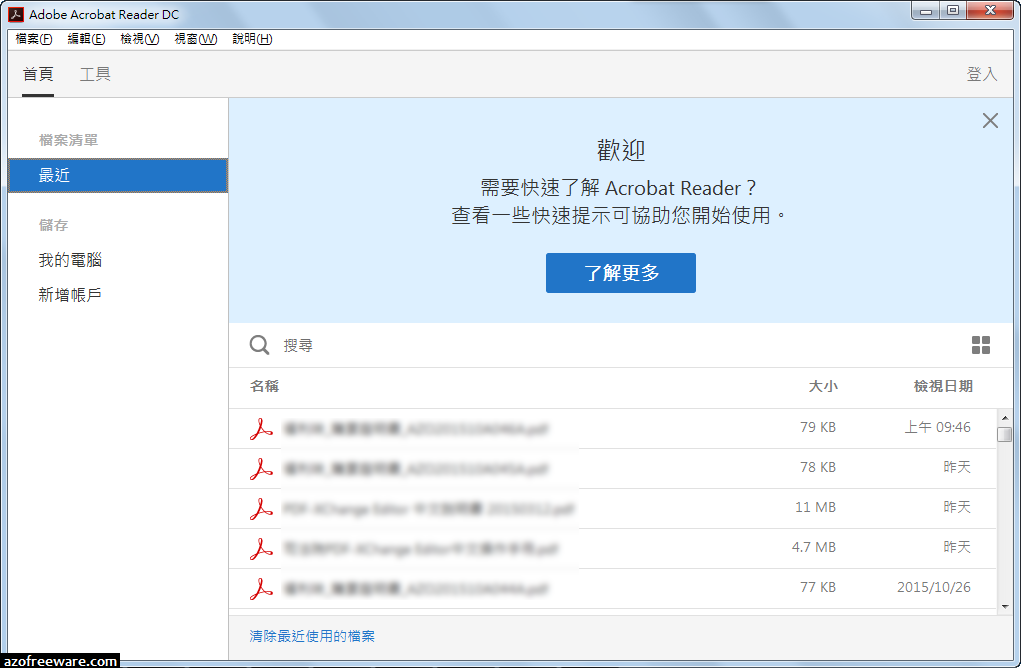Click PDF icon of the 78 KB file
Image resolution: width=1021 pixels, height=668 pixels.
261,469
